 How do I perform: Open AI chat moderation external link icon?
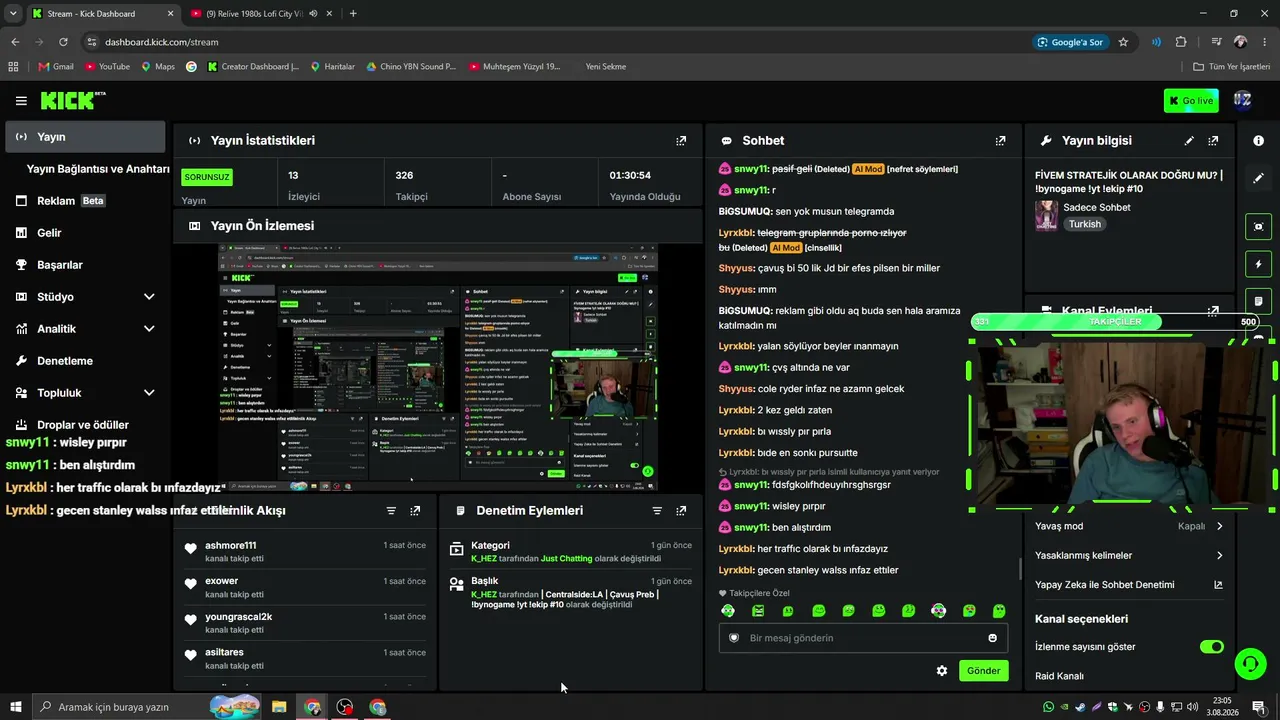(1218, 585)
